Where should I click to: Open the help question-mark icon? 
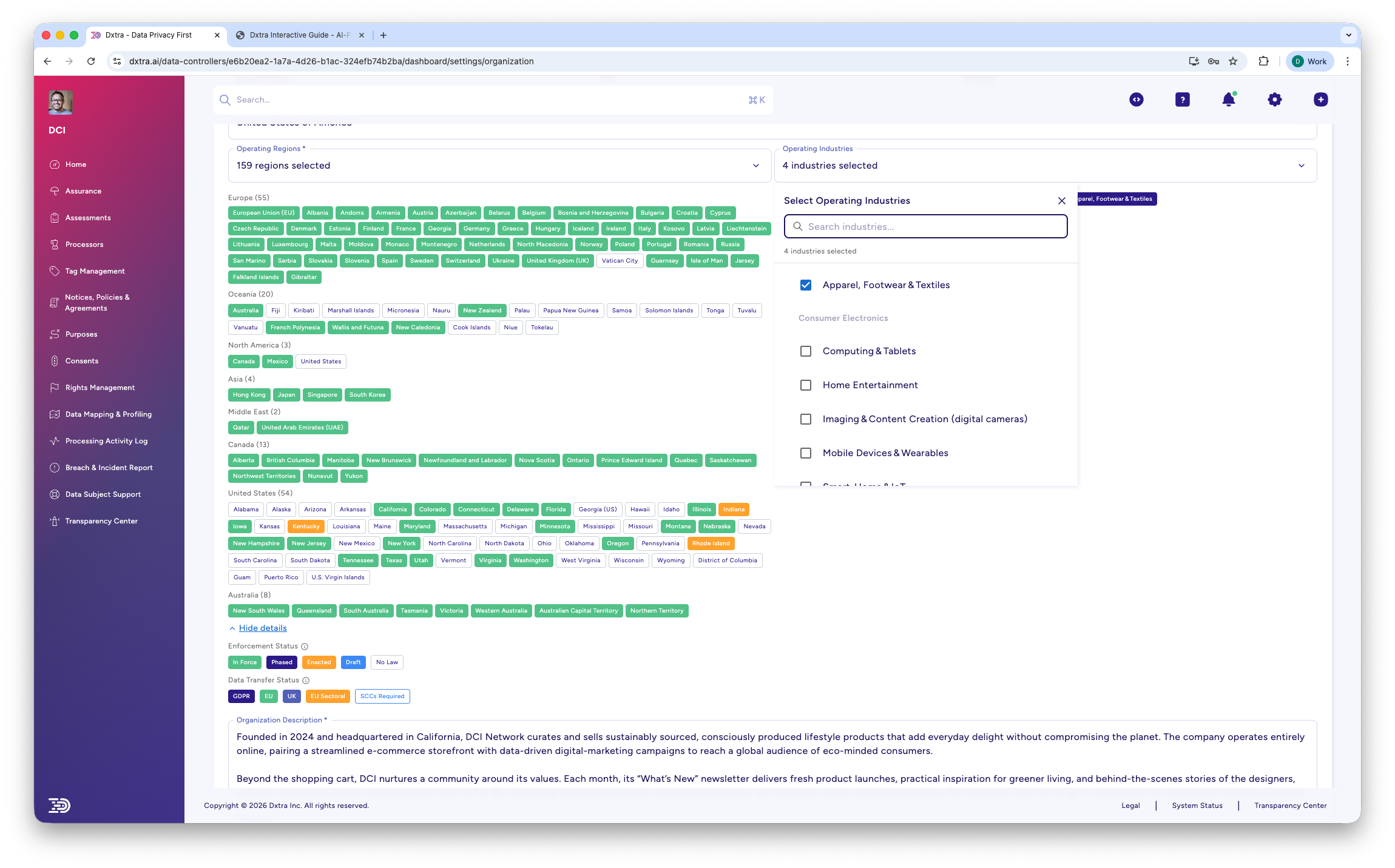1182,99
